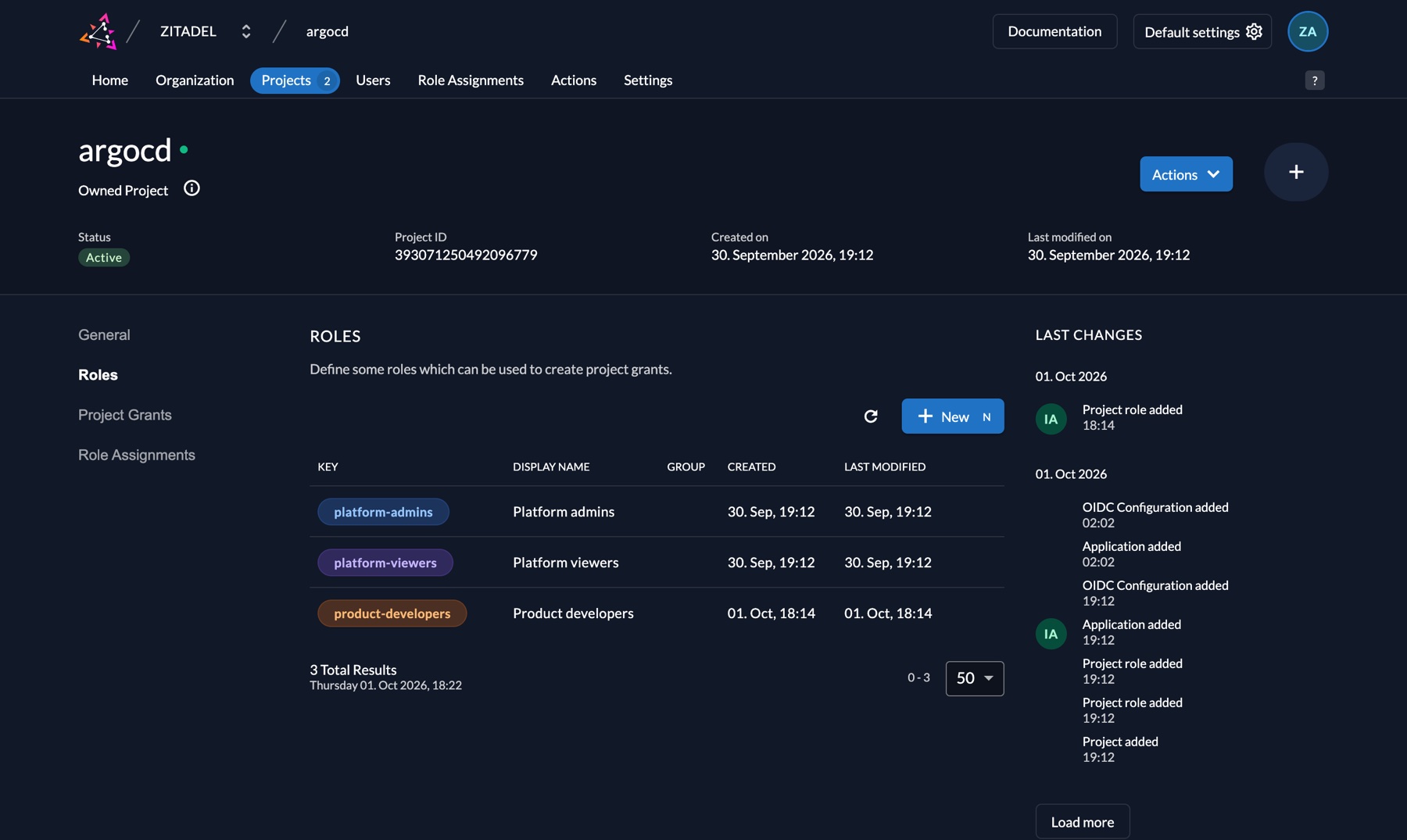This screenshot has width=1407, height=840.
Task: Open the Organization tab
Action: [195, 80]
